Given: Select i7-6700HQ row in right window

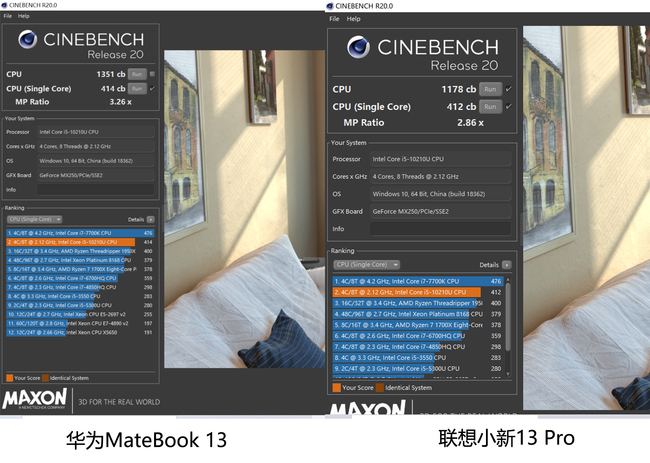Looking at the screenshot, I should coord(418,336).
